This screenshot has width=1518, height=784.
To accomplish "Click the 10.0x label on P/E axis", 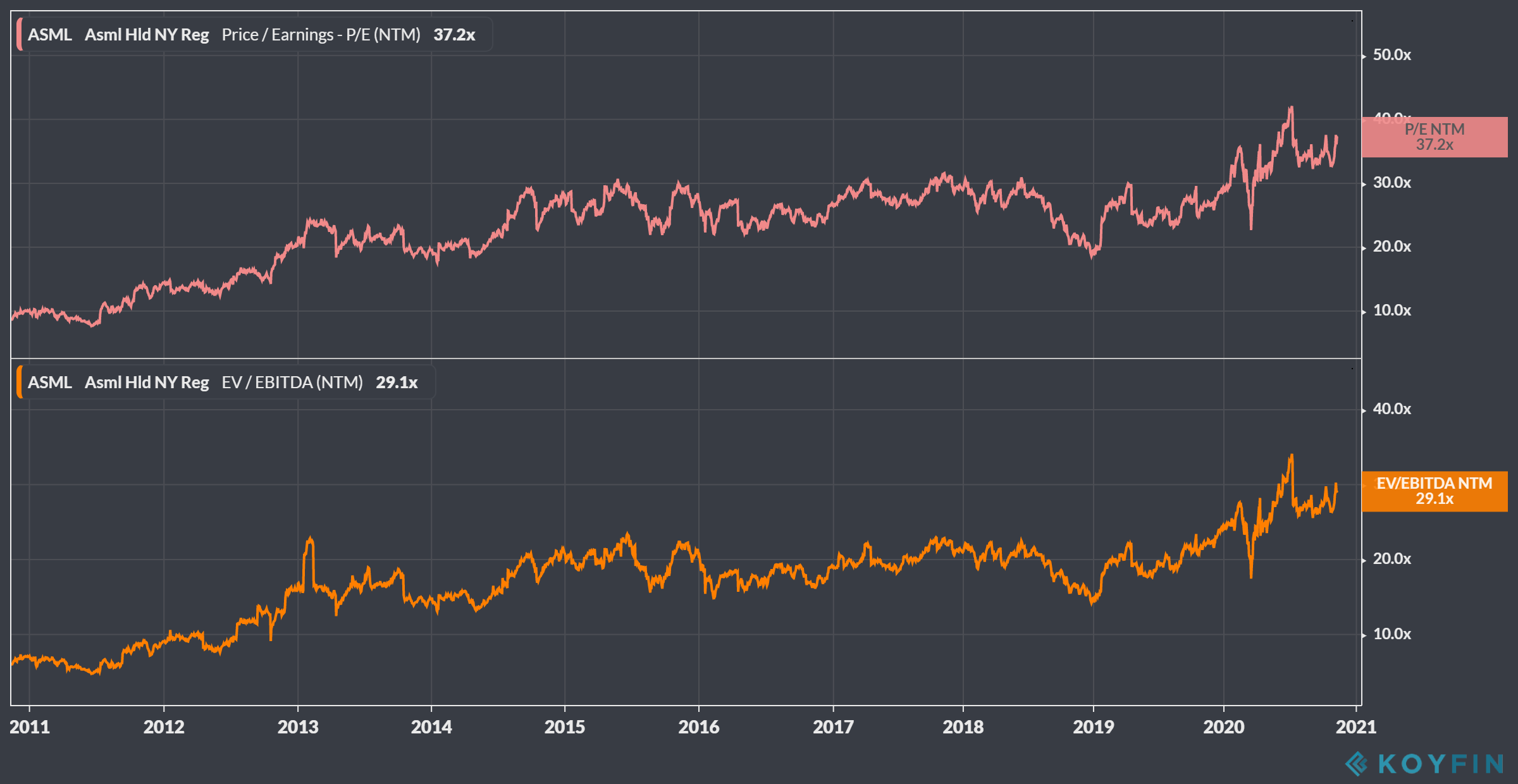I will [1391, 310].
